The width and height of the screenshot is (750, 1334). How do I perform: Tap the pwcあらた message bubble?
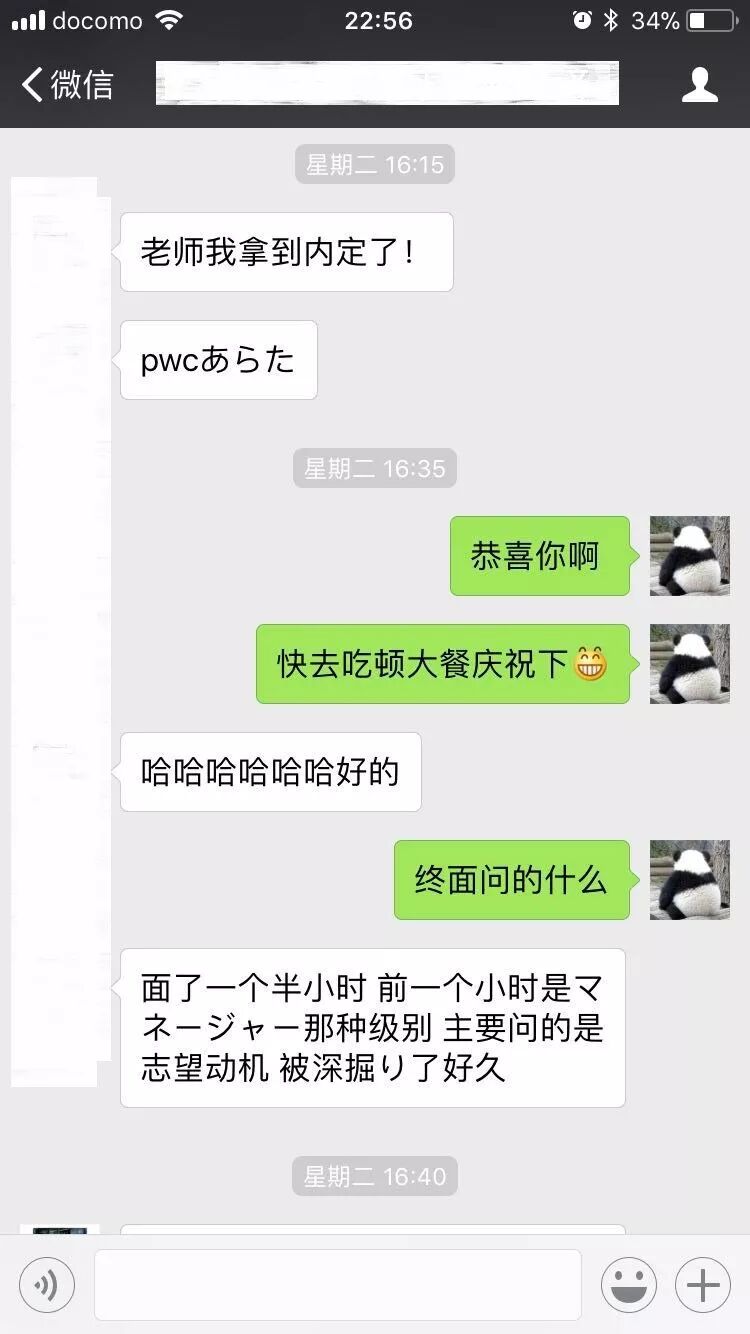tap(219, 360)
